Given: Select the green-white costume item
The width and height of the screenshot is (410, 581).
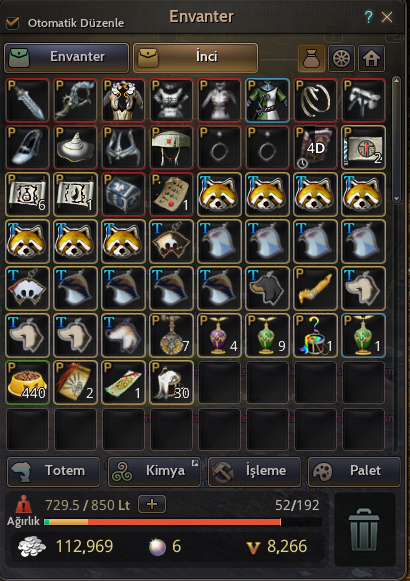Looking at the screenshot, I should tap(267, 100).
